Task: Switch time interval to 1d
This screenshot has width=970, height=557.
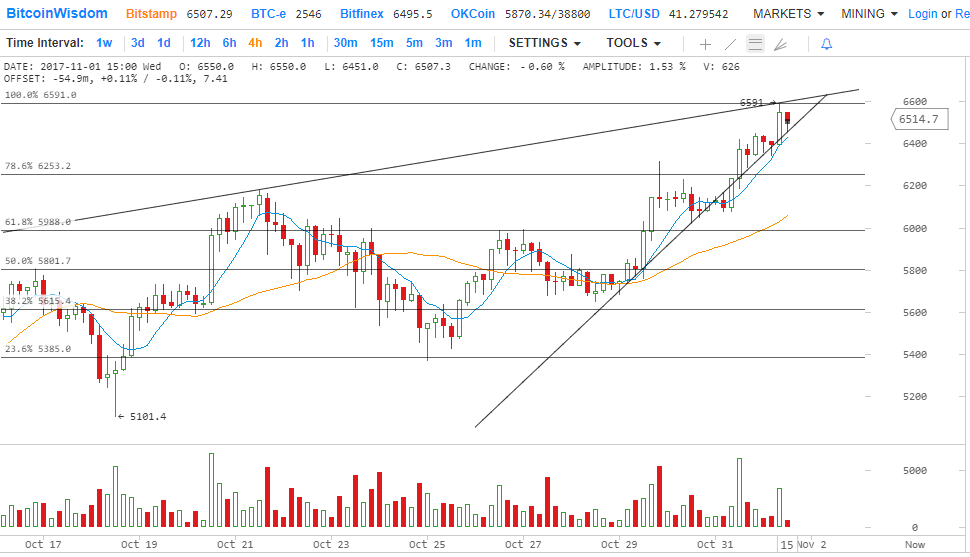Action: 163,43
